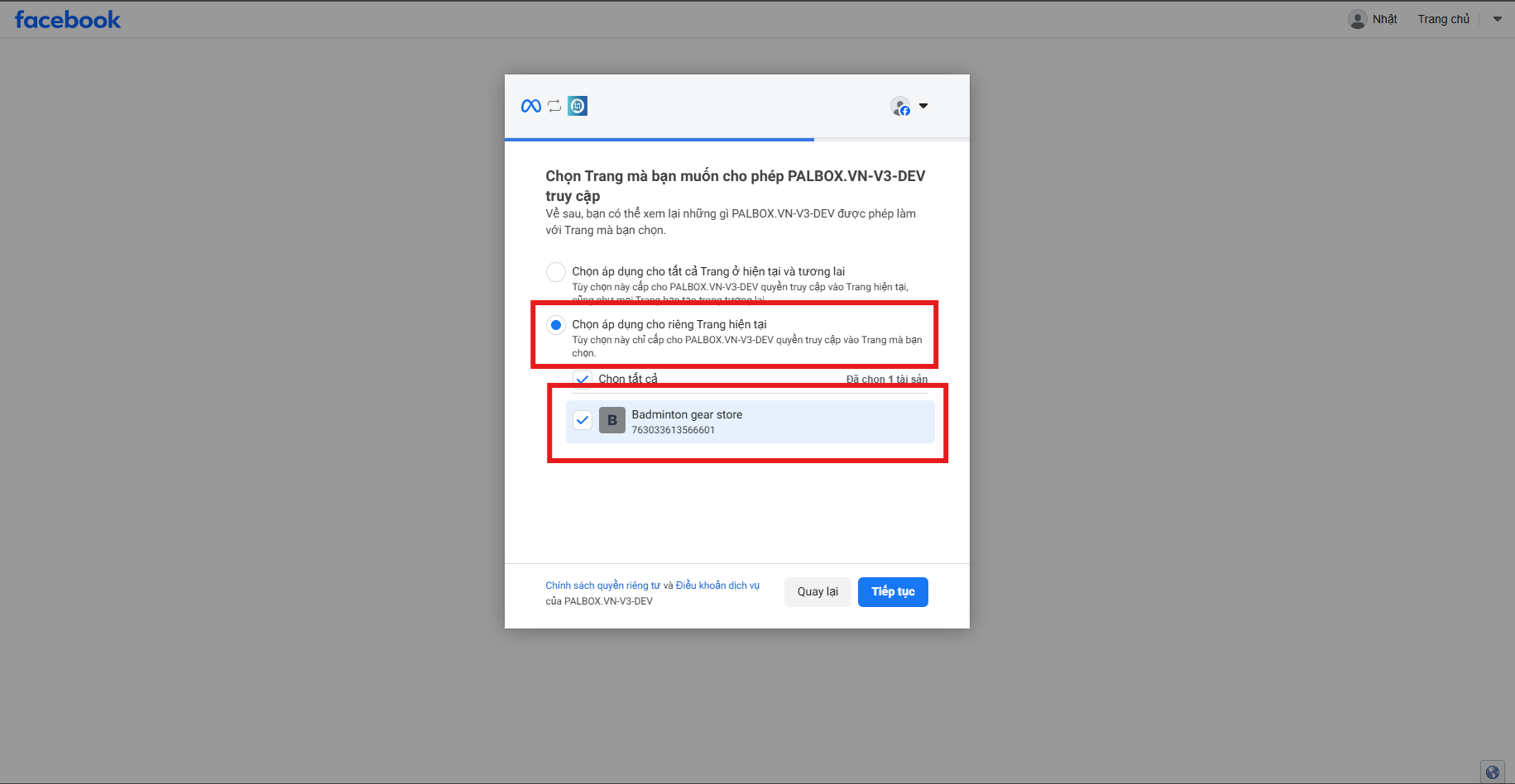Viewport: 1515px width, 784px height.
Task: Expand the account menu arrow in top bar
Action: tap(1497, 19)
